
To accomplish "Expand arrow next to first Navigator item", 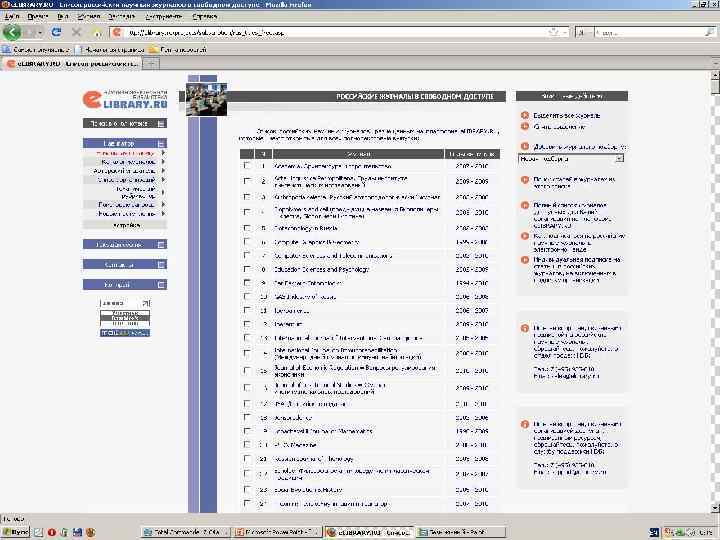I will [163, 153].
